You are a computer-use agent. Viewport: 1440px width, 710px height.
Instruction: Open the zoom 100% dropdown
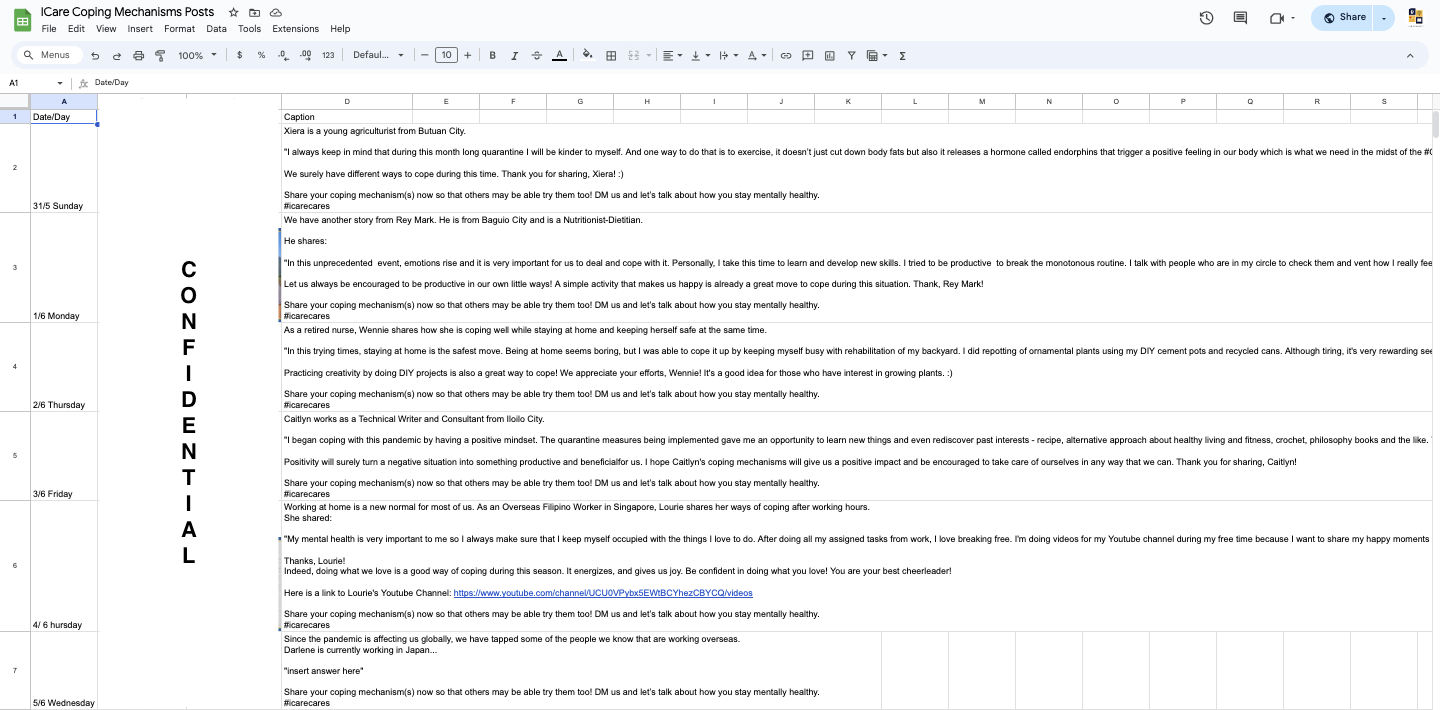coord(197,56)
